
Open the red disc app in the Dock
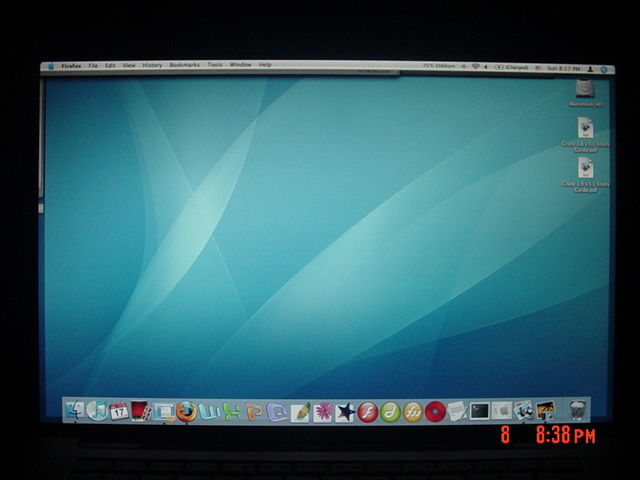pos(435,412)
